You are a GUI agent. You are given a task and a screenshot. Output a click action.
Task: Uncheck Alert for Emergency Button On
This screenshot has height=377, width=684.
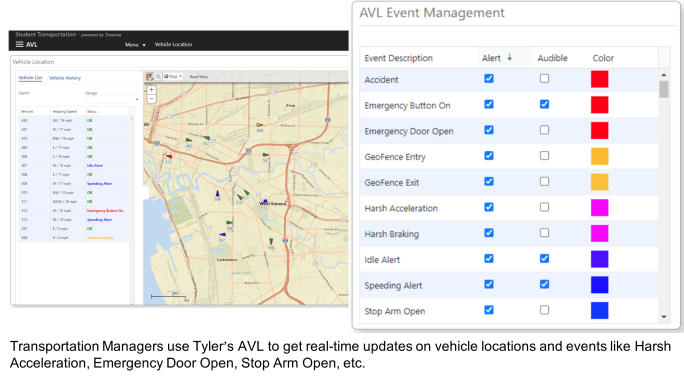click(x=489, y=104)
